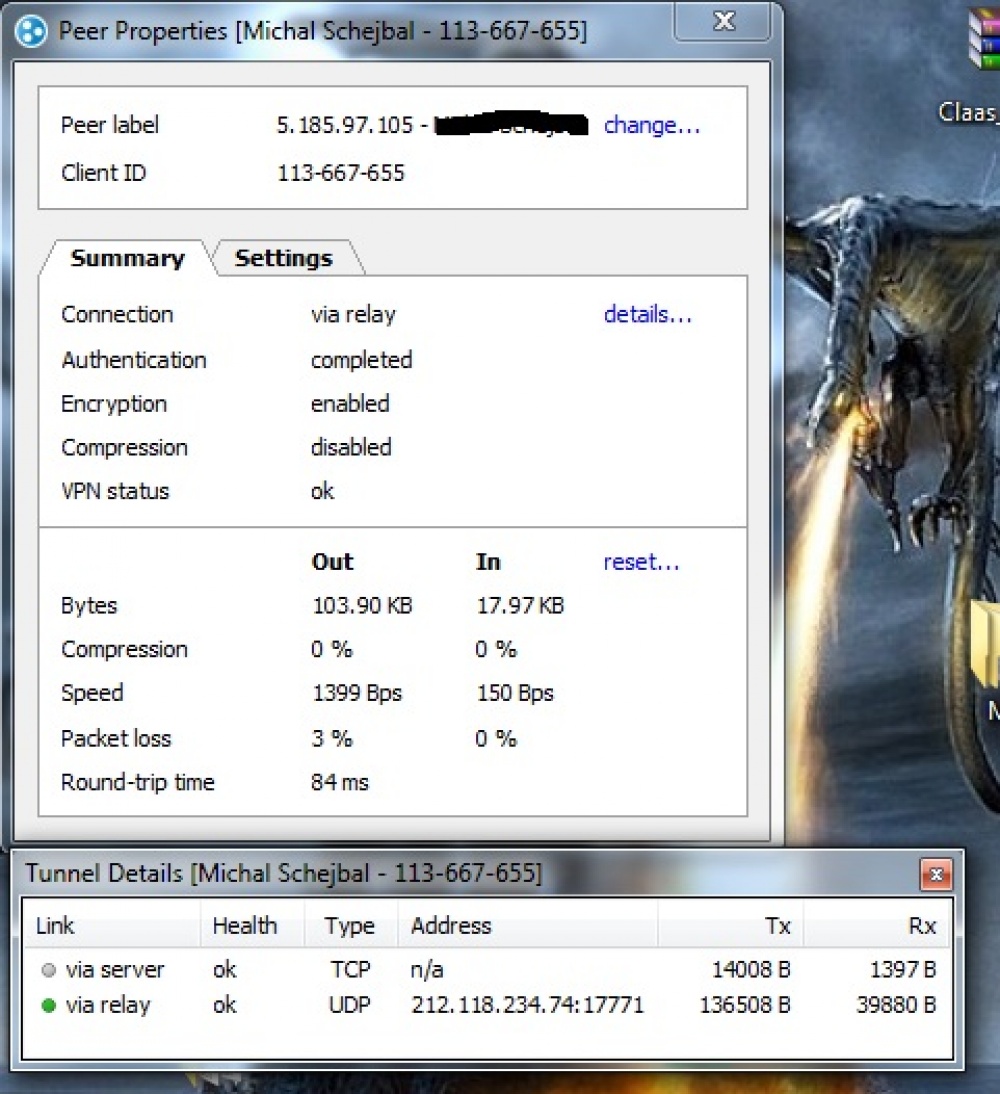Click reset... to clear traffic statistics
1000x1094 pixels.
[x=641, y=562]
